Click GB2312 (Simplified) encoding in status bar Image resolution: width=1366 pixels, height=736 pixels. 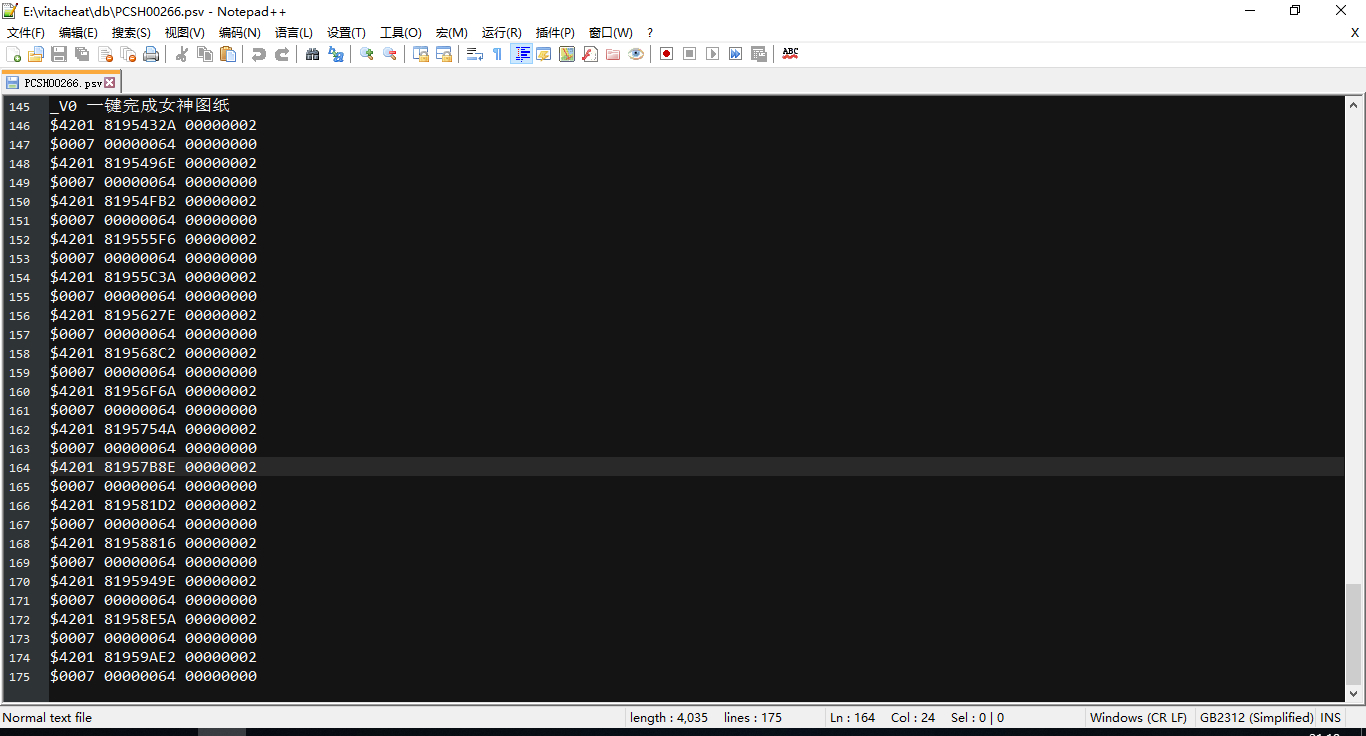pyautogui.click(x=1256, y=718)
